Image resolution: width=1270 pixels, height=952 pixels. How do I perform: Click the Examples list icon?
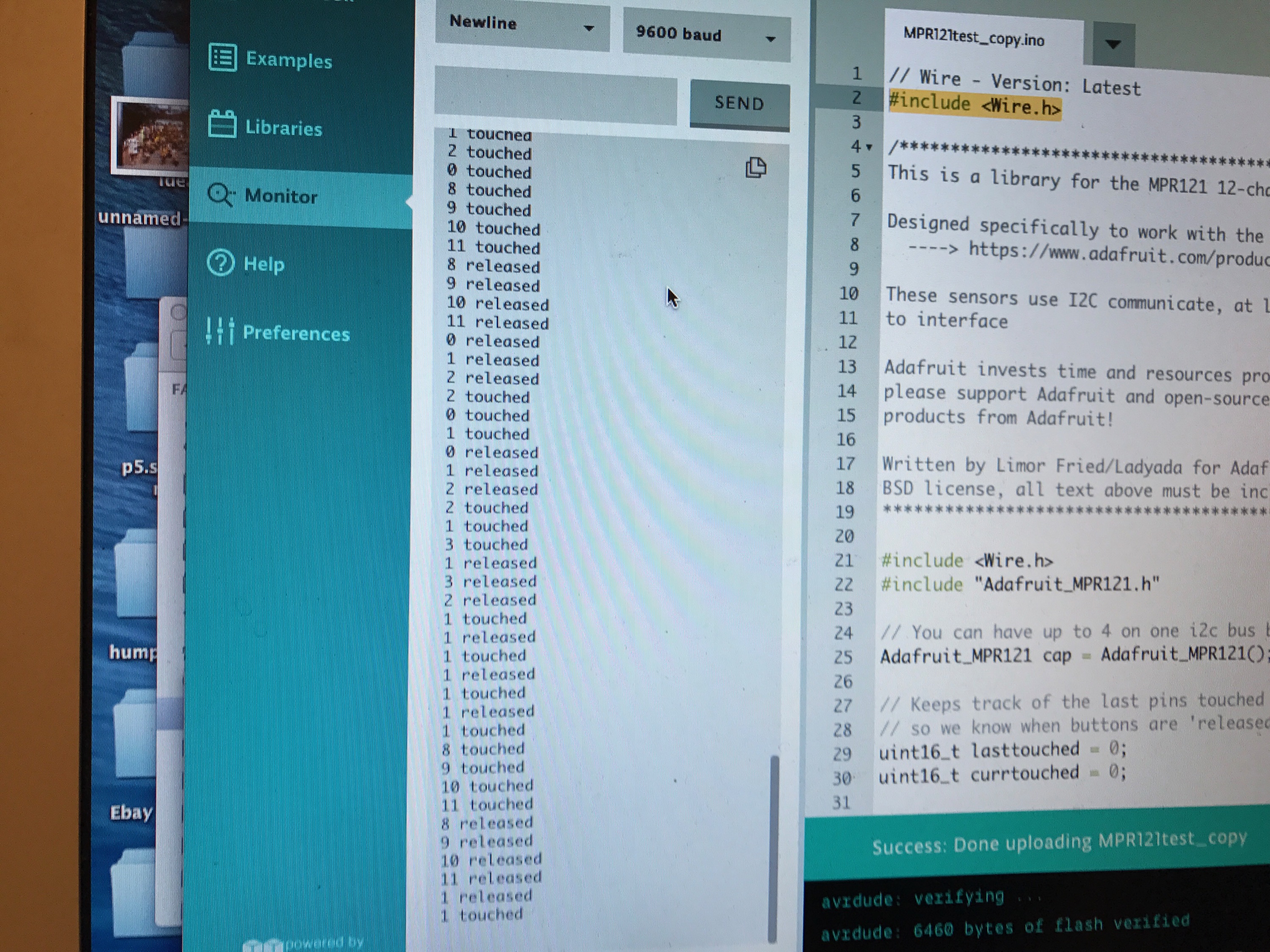coord(222,58)
